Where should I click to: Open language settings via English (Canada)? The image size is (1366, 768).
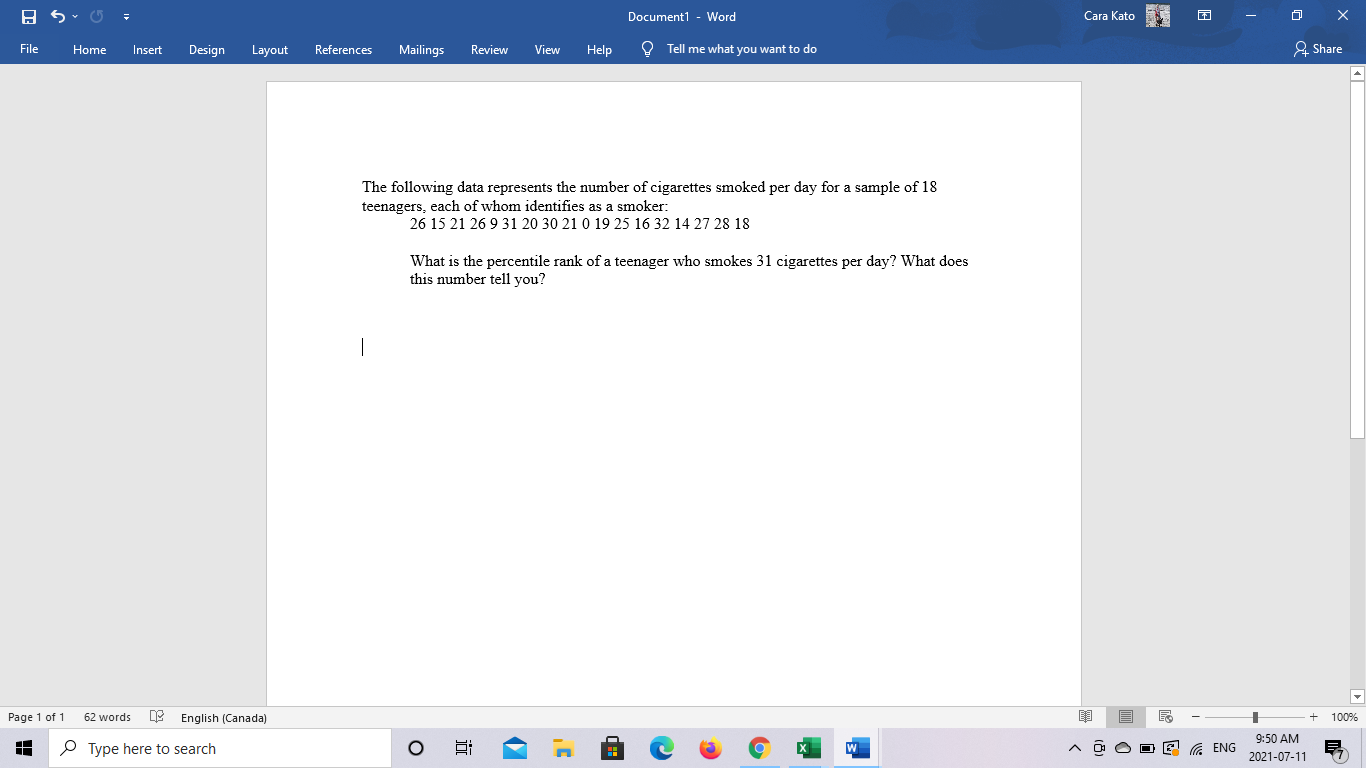pos(222,717)
